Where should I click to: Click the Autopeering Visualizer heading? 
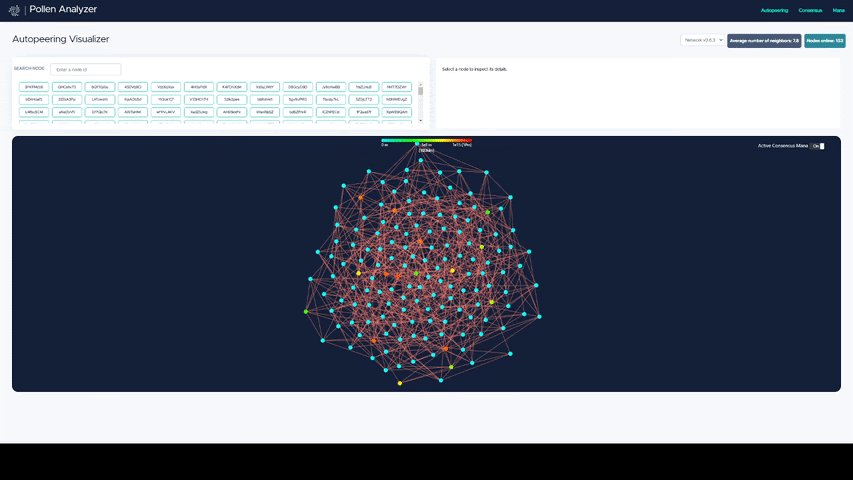(61, 39)
